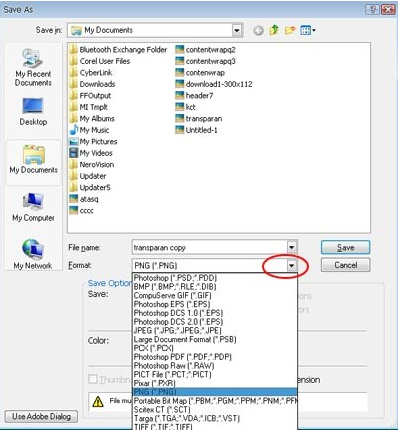Choose PICT File format
This screenshot has height=431, width=398.
coord(215,374)
